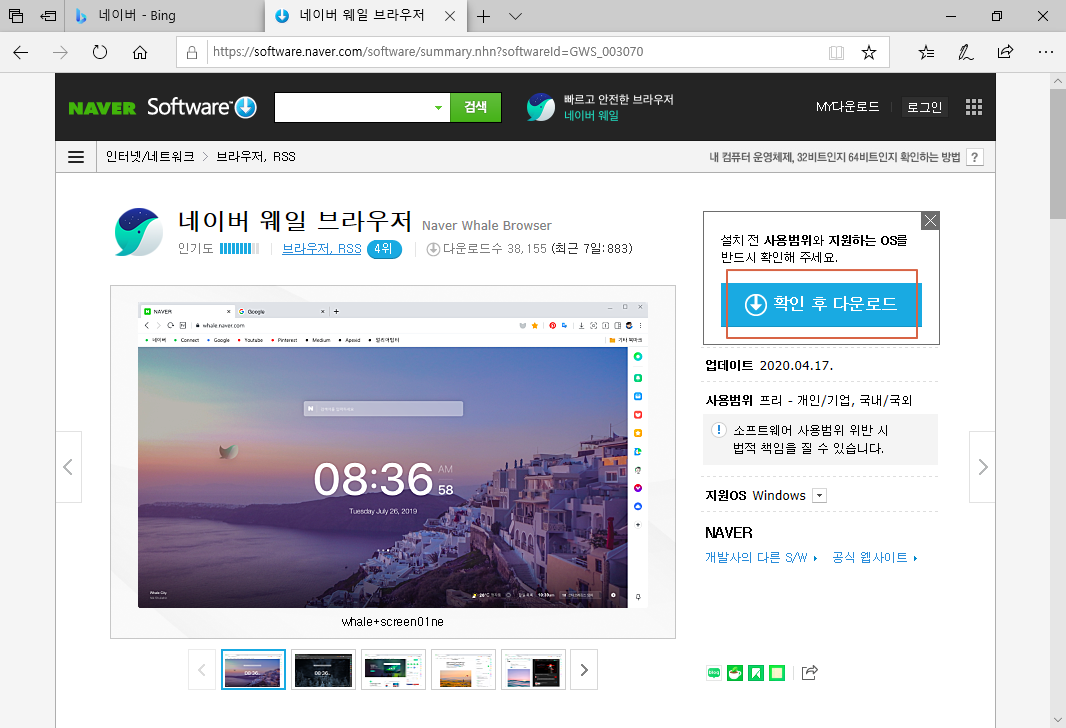Click the browser address bar URL
The height and width of the screenshot is (728, 1066).
pos(428,52)
